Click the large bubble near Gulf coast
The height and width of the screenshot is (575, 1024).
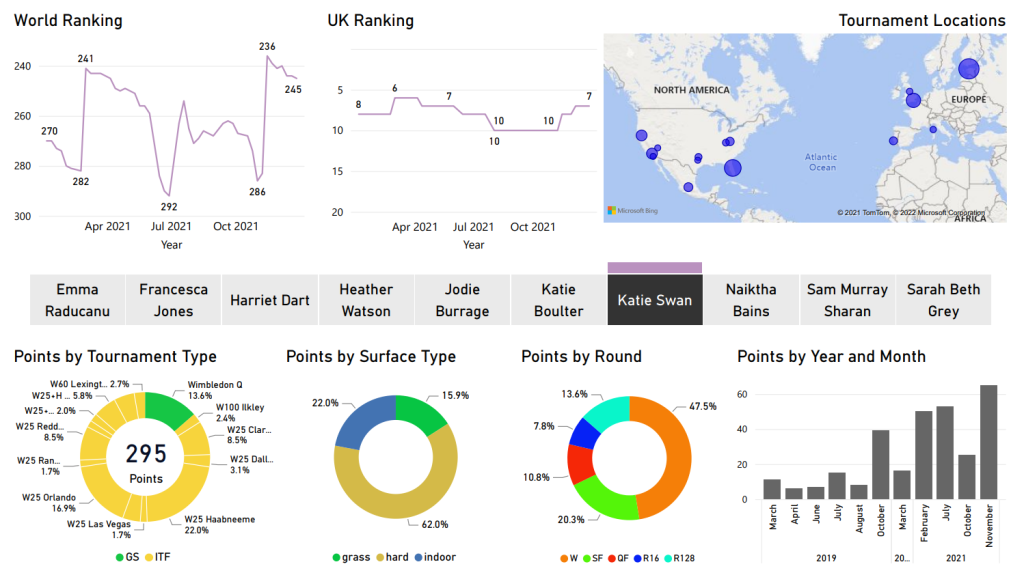coord(733,168)
